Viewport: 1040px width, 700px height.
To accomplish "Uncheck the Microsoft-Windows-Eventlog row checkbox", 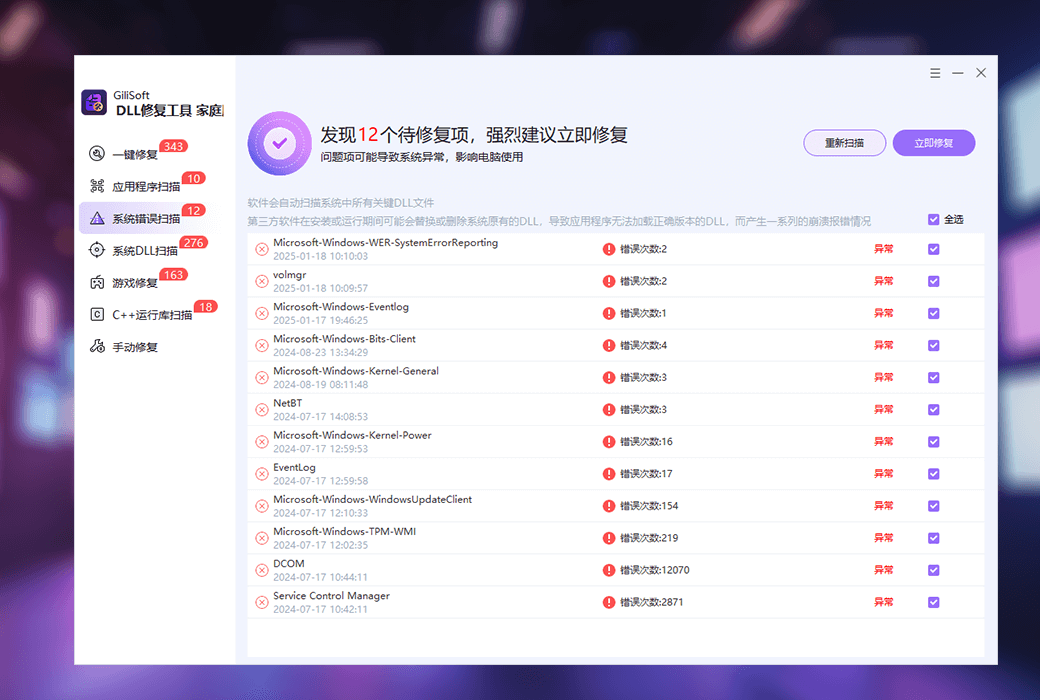I will tap(934, 313).
